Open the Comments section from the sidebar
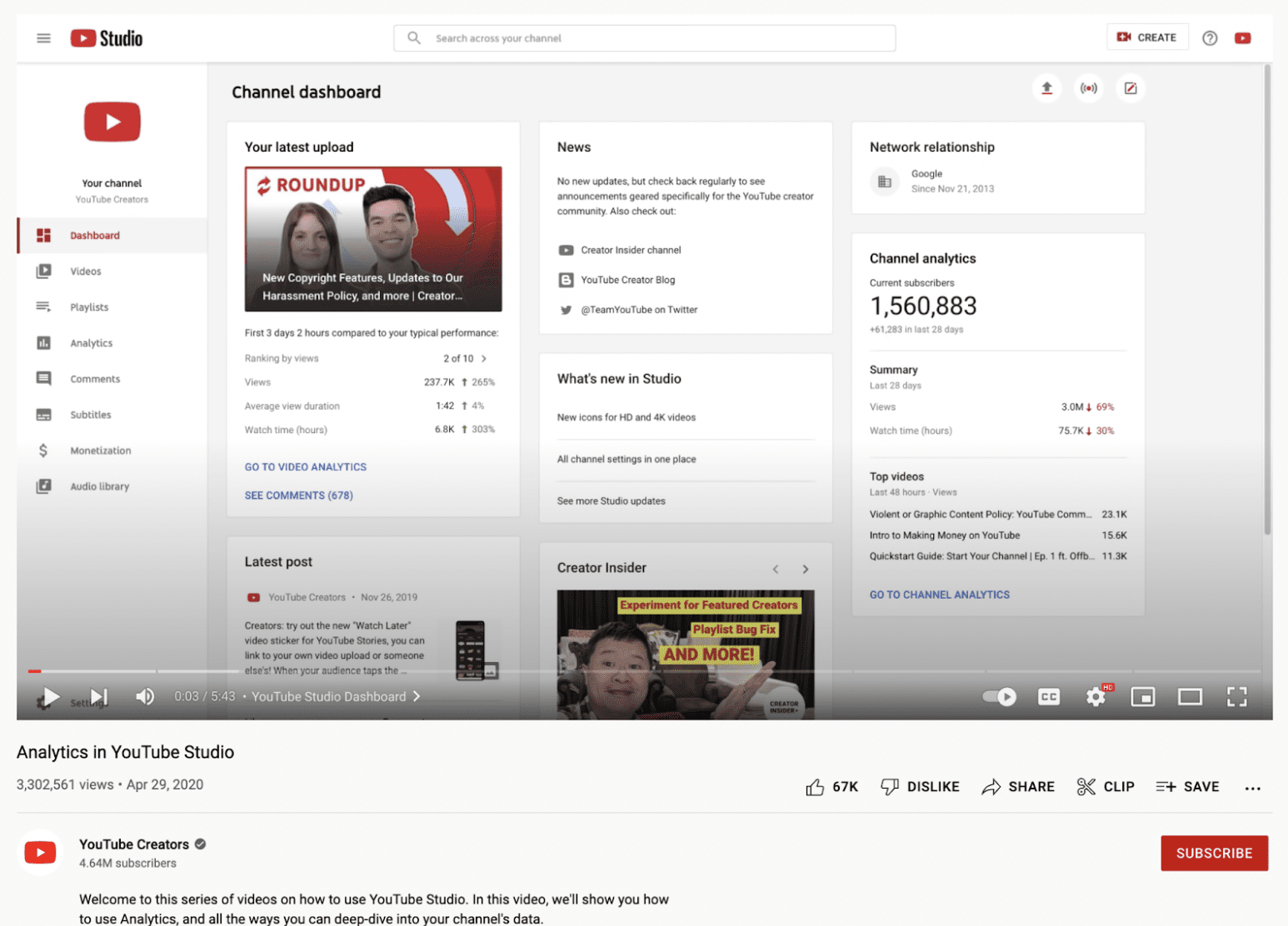 pos(94,378)
